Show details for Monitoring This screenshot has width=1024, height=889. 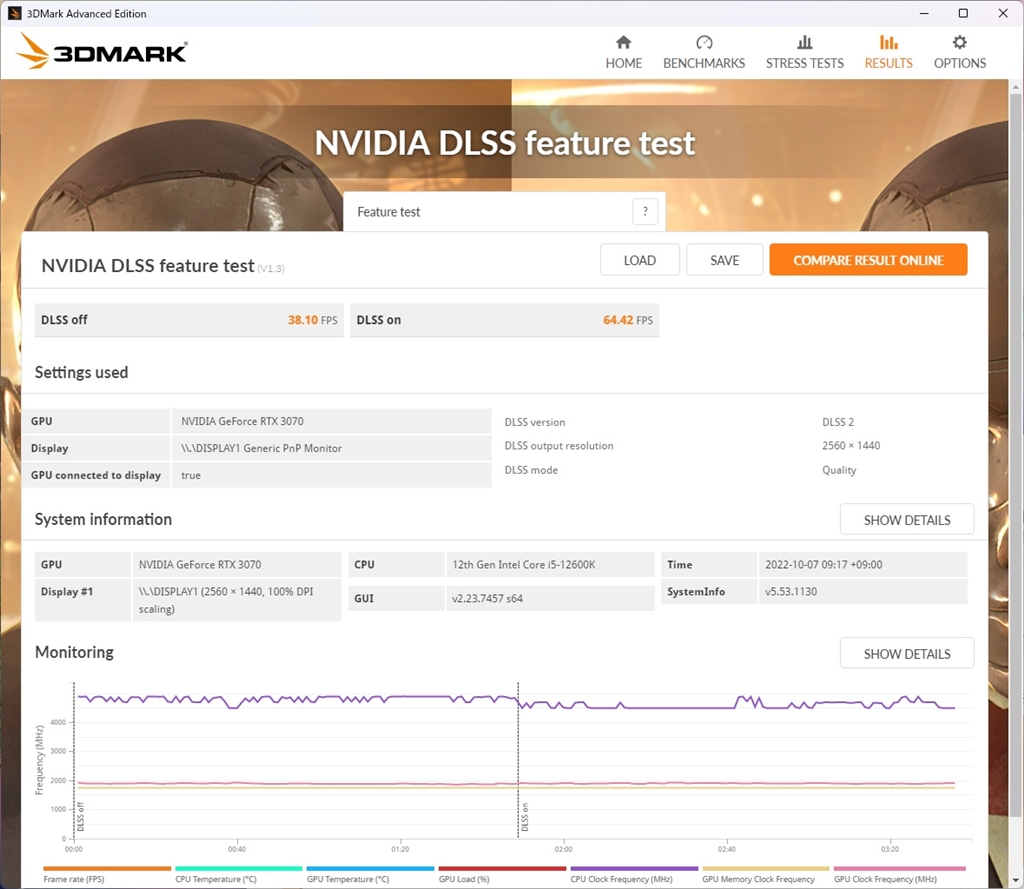[906, 653]
